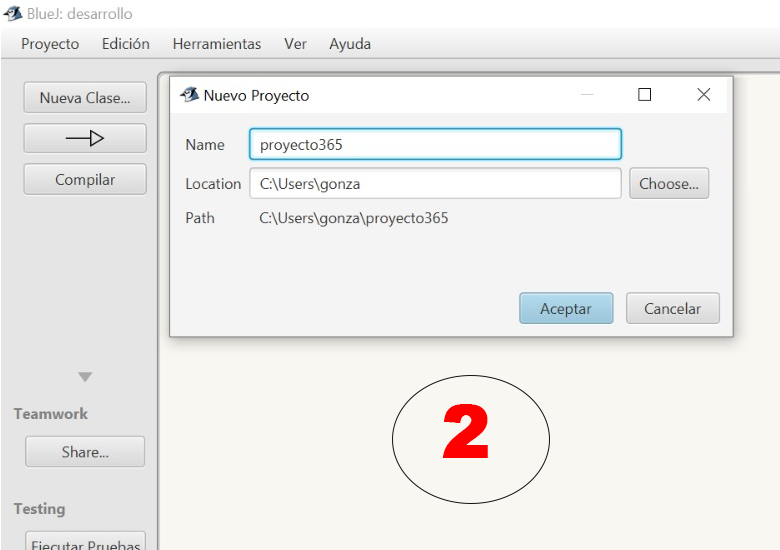Click the Testing section heading
Image resolution: width=780 pixels, height=550 pixels.
tap(40, 509)
